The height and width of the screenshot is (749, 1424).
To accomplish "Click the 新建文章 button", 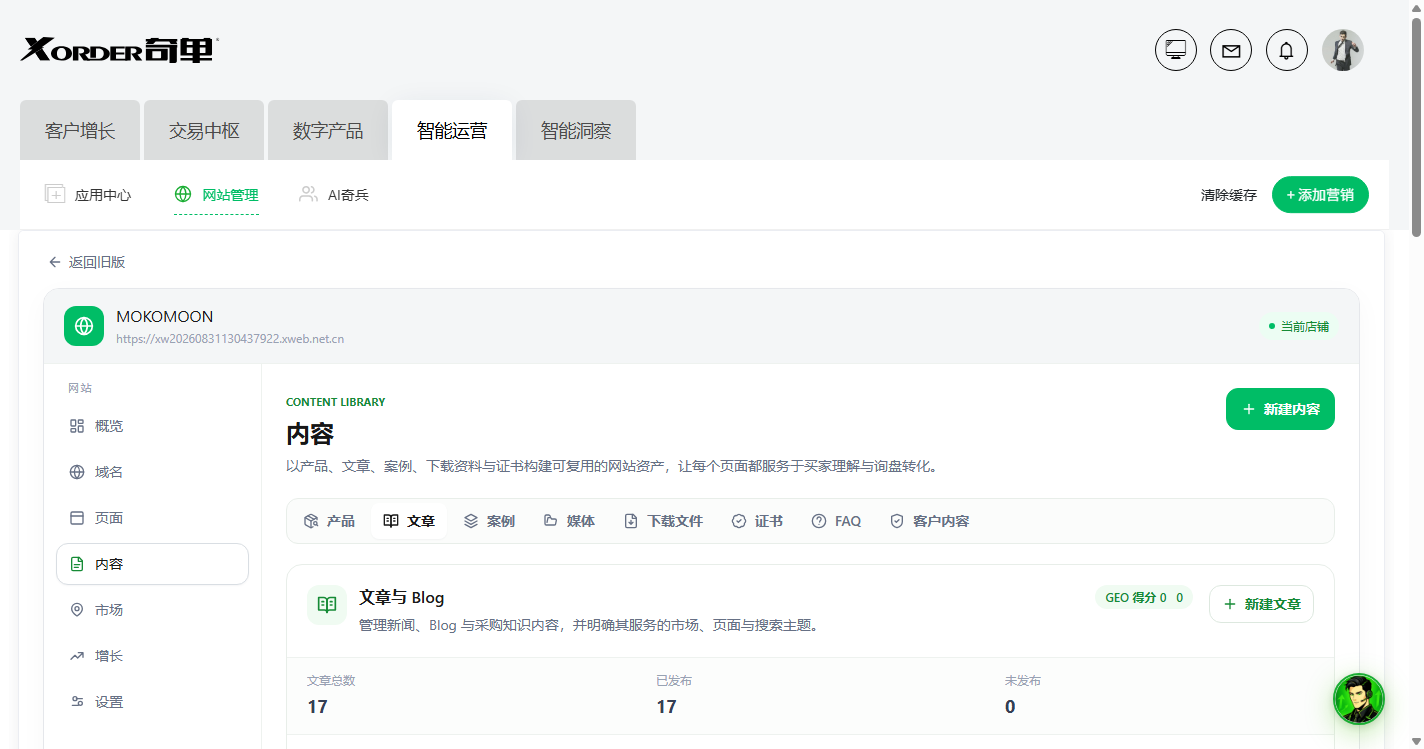I will coord(1261,604).
